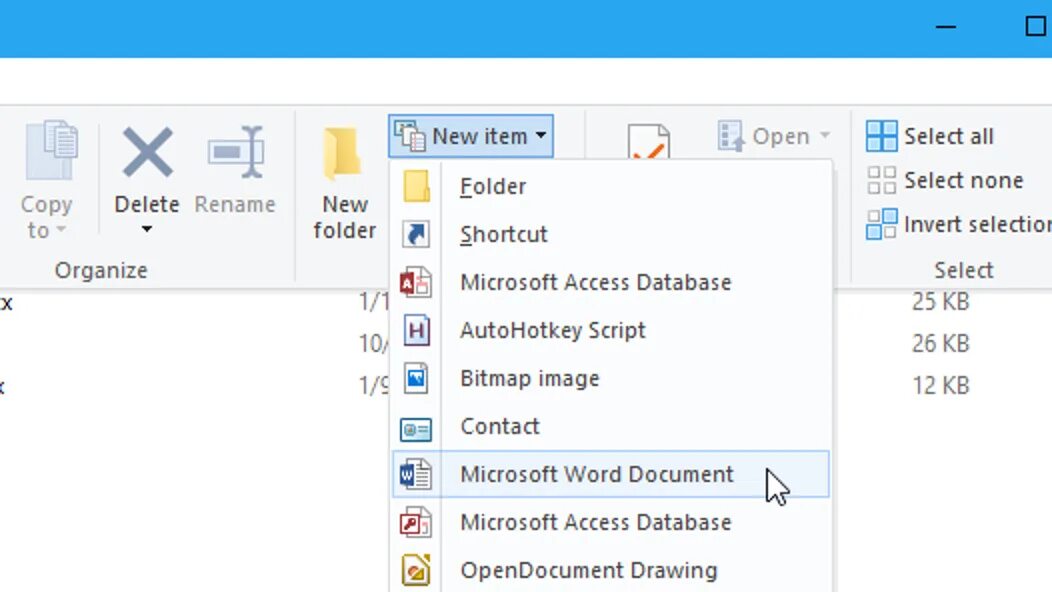Choose Bitmap image menu entry
The height and width of the screenshot is (592, 1052).
pos(611,379)
